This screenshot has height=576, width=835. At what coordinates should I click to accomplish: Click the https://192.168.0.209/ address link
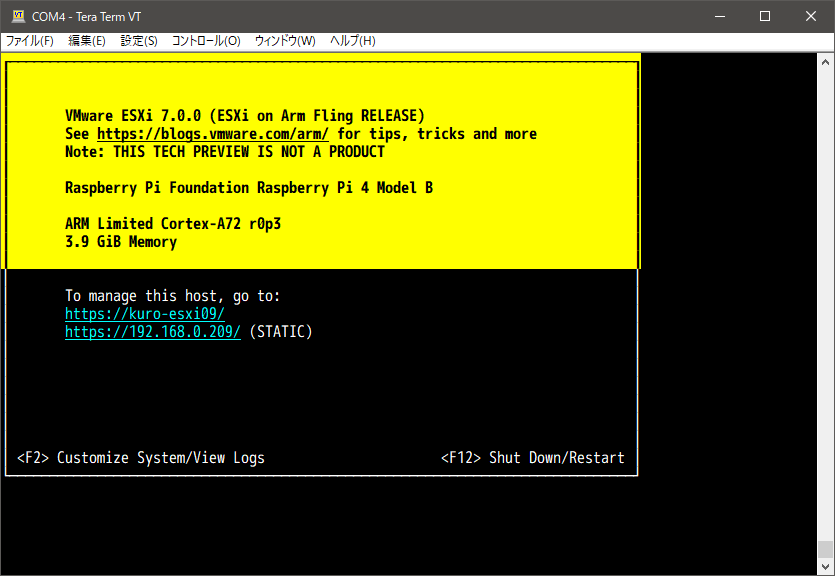pos(153,332)
